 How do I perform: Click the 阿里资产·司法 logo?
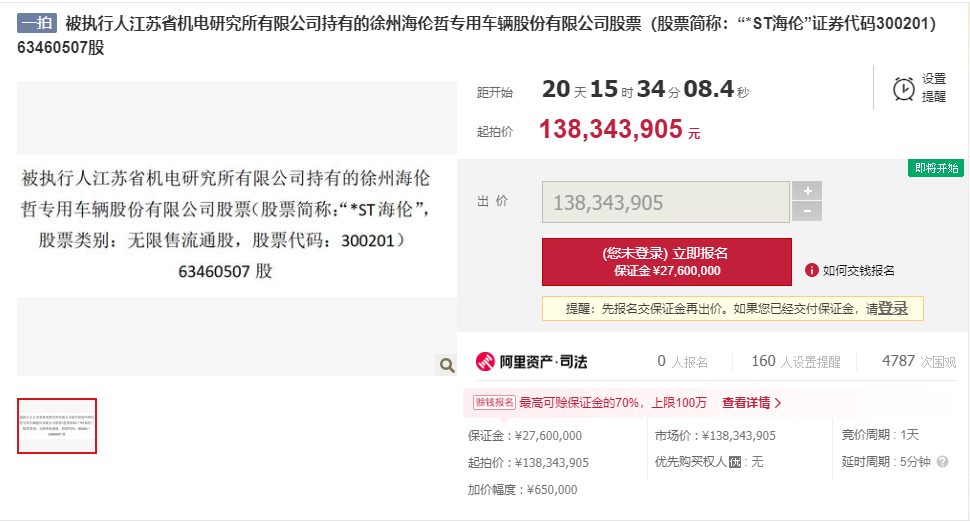(x=531, y=362)
